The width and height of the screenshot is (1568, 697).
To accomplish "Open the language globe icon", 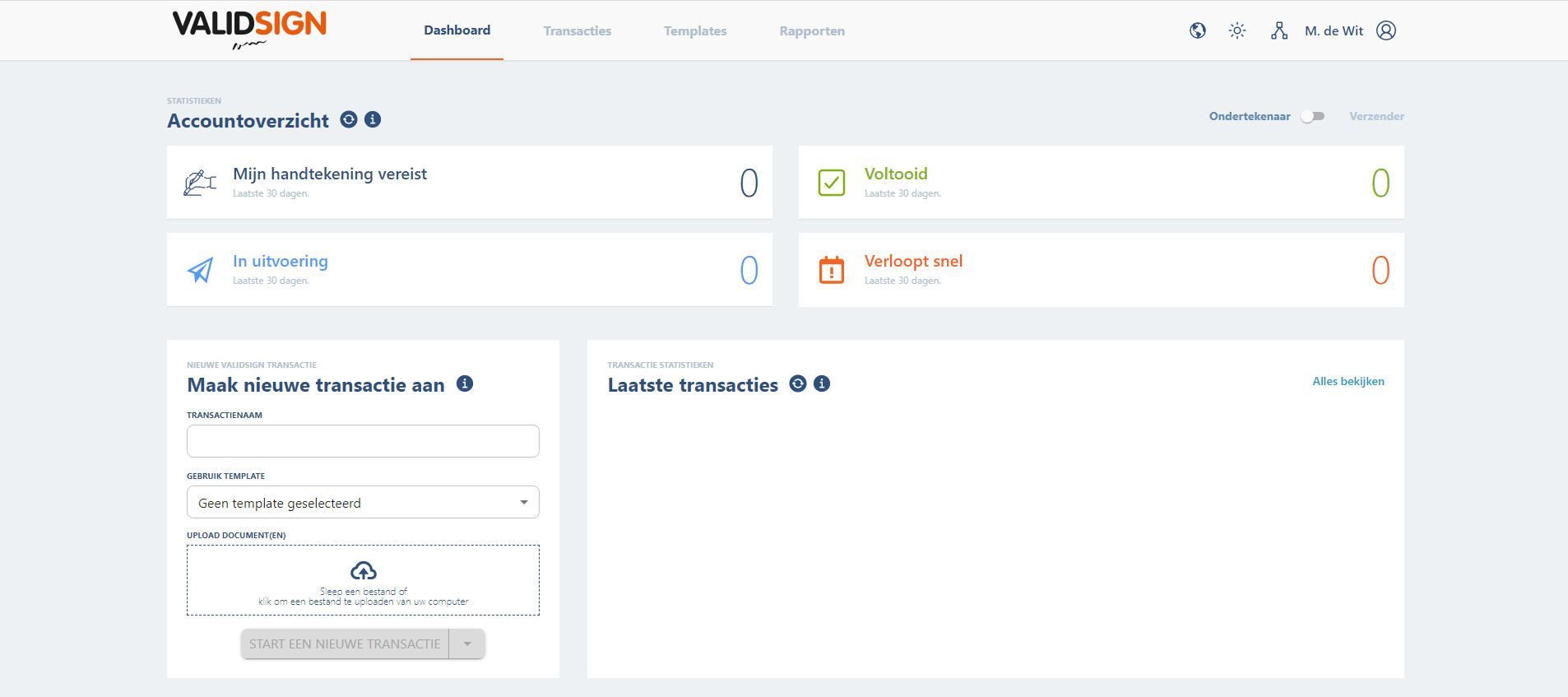I will pos(1198,30).
